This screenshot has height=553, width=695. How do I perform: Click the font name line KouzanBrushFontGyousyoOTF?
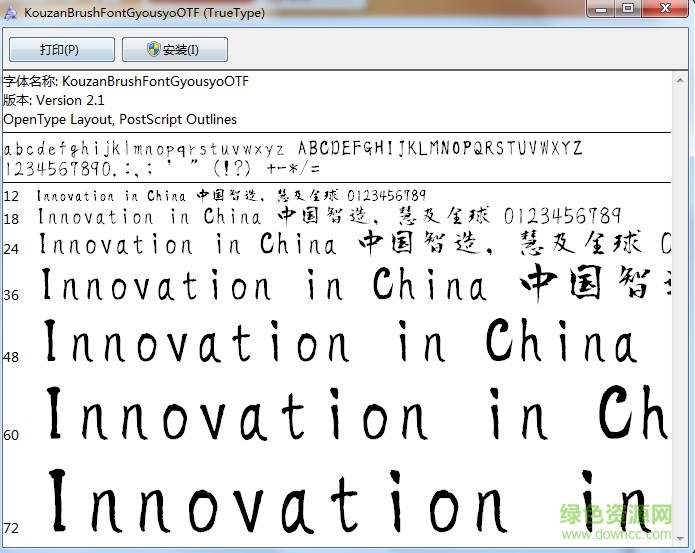pyautogui.click(x=126, y=82)
